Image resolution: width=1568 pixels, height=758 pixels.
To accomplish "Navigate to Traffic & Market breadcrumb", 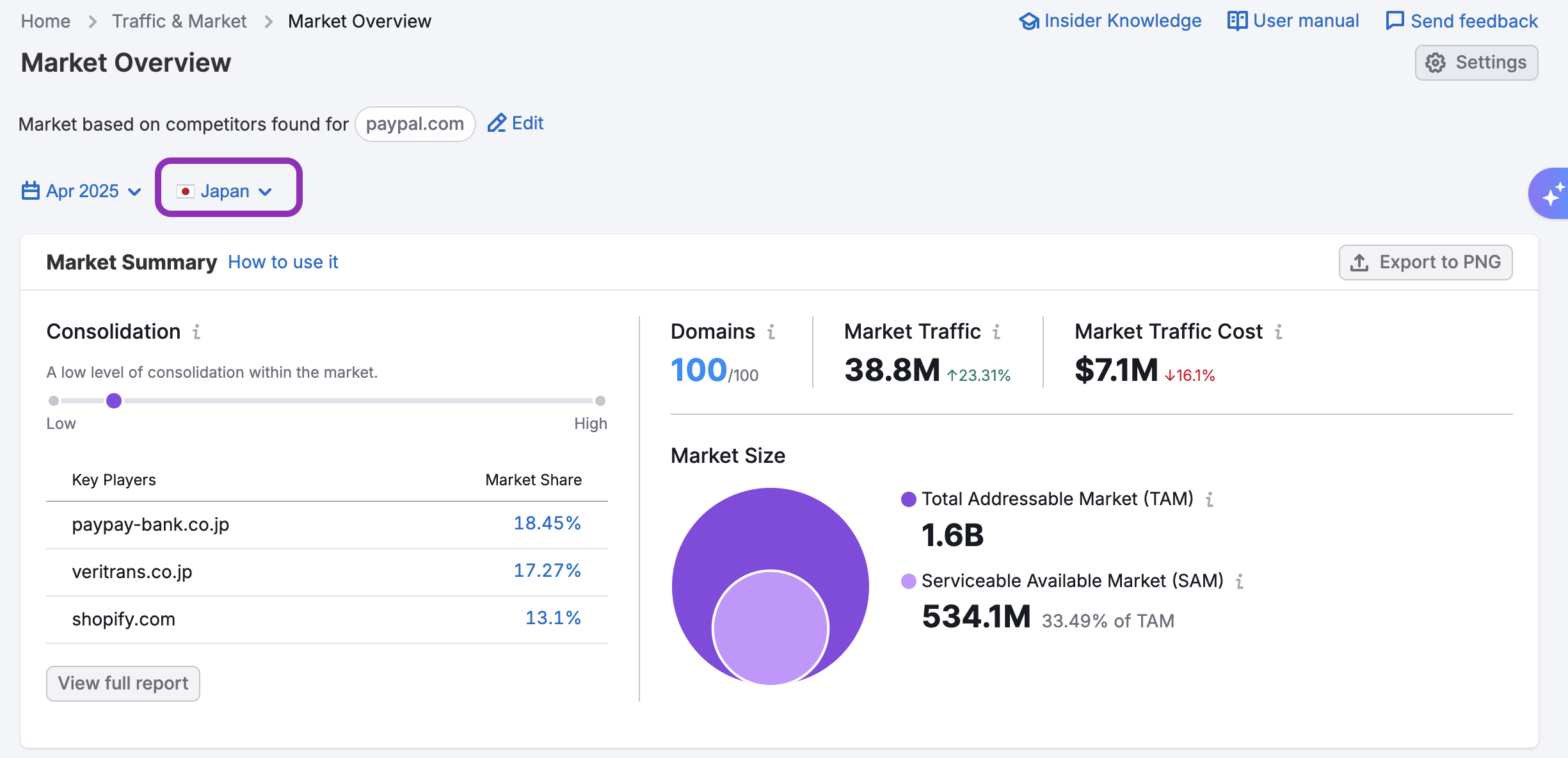I will pos(179,21).
